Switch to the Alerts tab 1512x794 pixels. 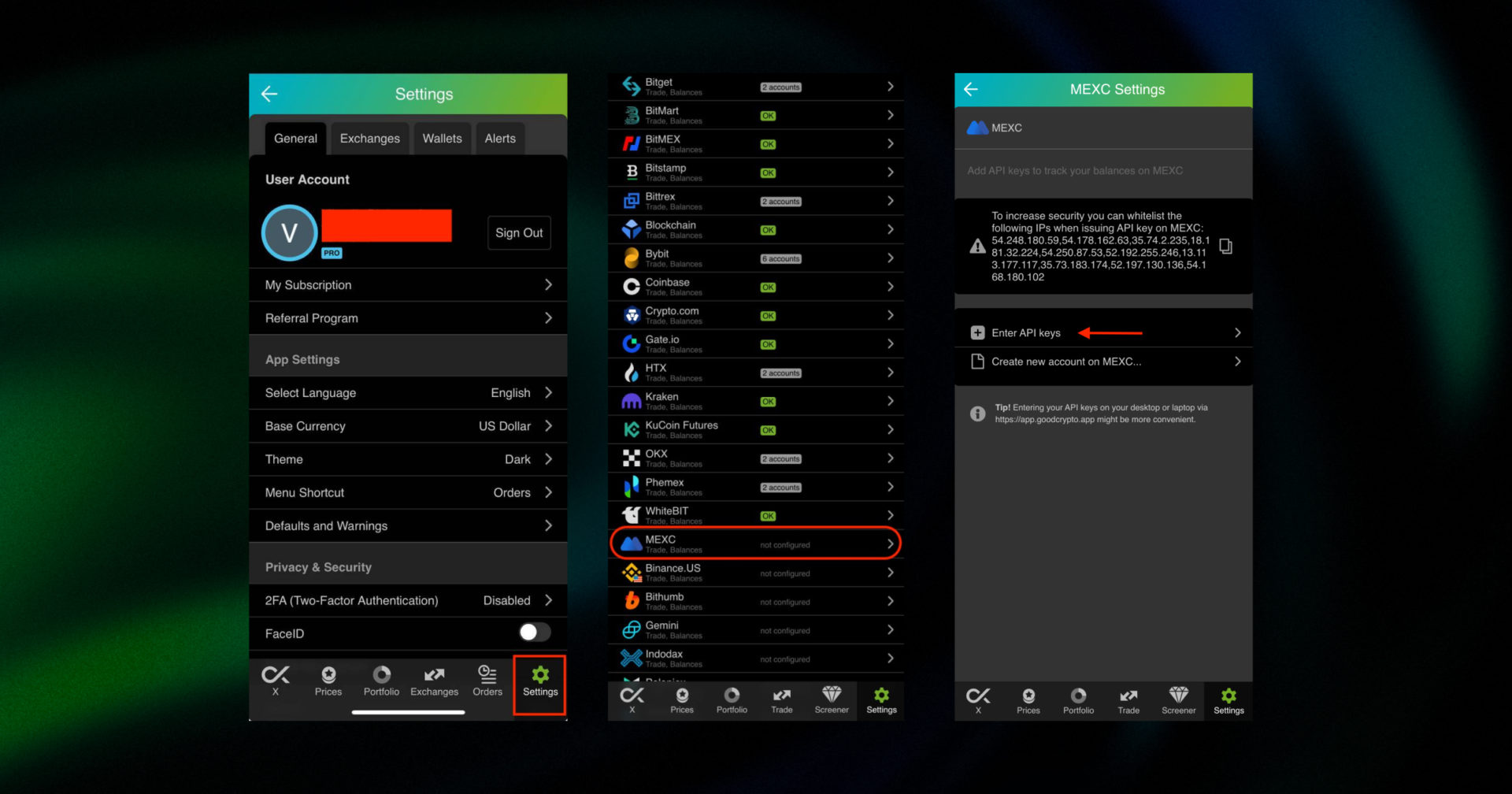coord(499,138)
